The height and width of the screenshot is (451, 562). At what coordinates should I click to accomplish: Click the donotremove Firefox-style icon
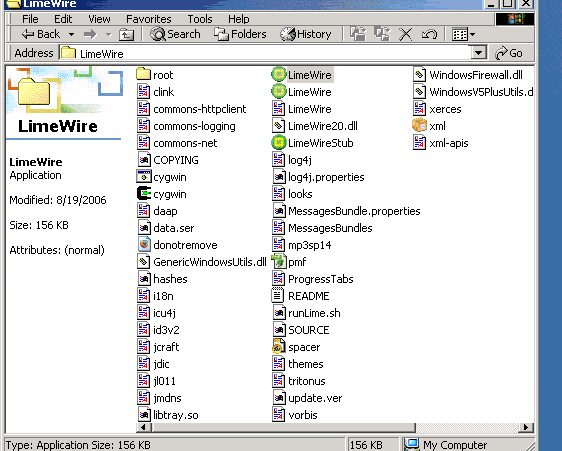(144, 245)
